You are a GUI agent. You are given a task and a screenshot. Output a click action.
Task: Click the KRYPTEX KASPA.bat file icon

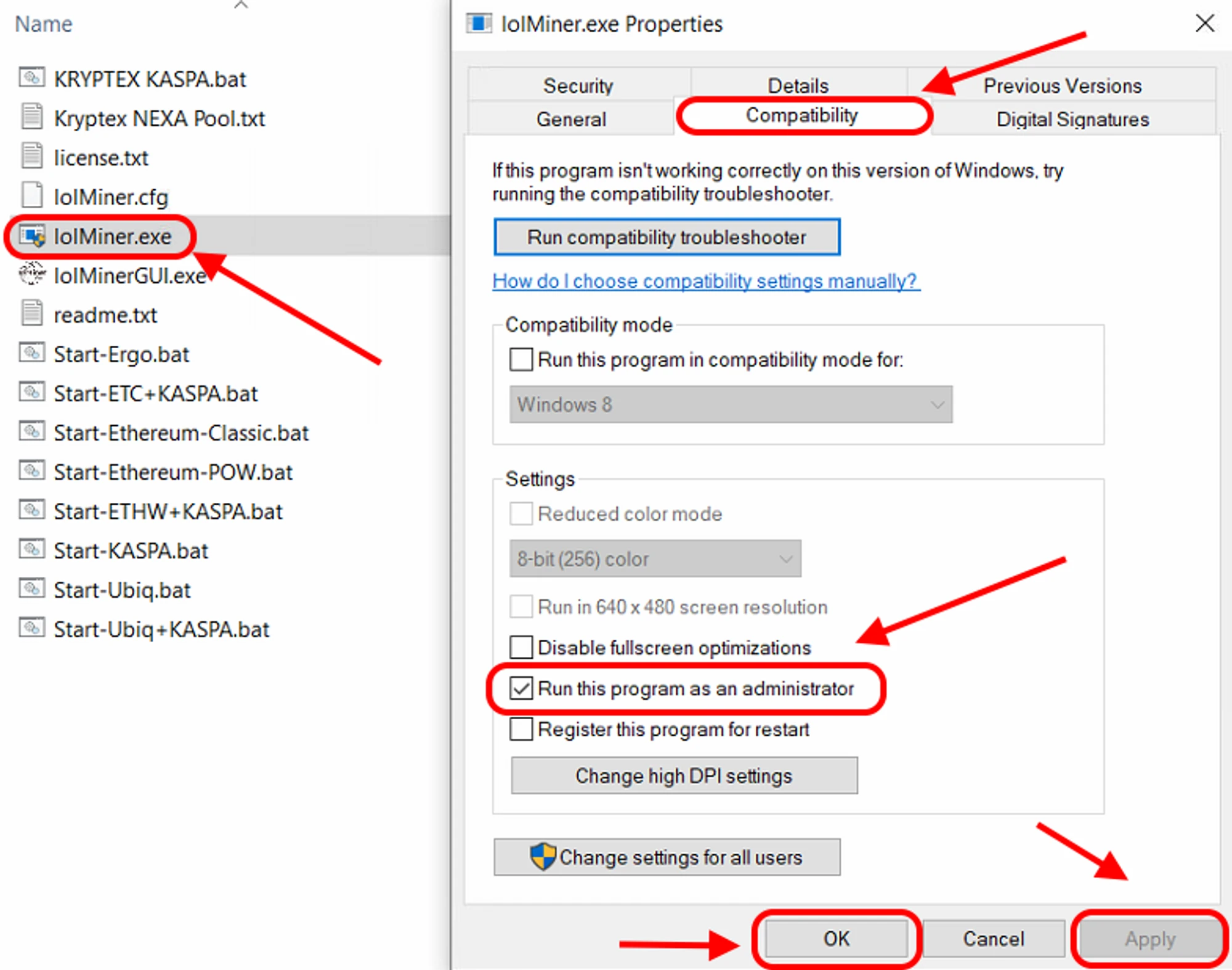pos(32,78)
